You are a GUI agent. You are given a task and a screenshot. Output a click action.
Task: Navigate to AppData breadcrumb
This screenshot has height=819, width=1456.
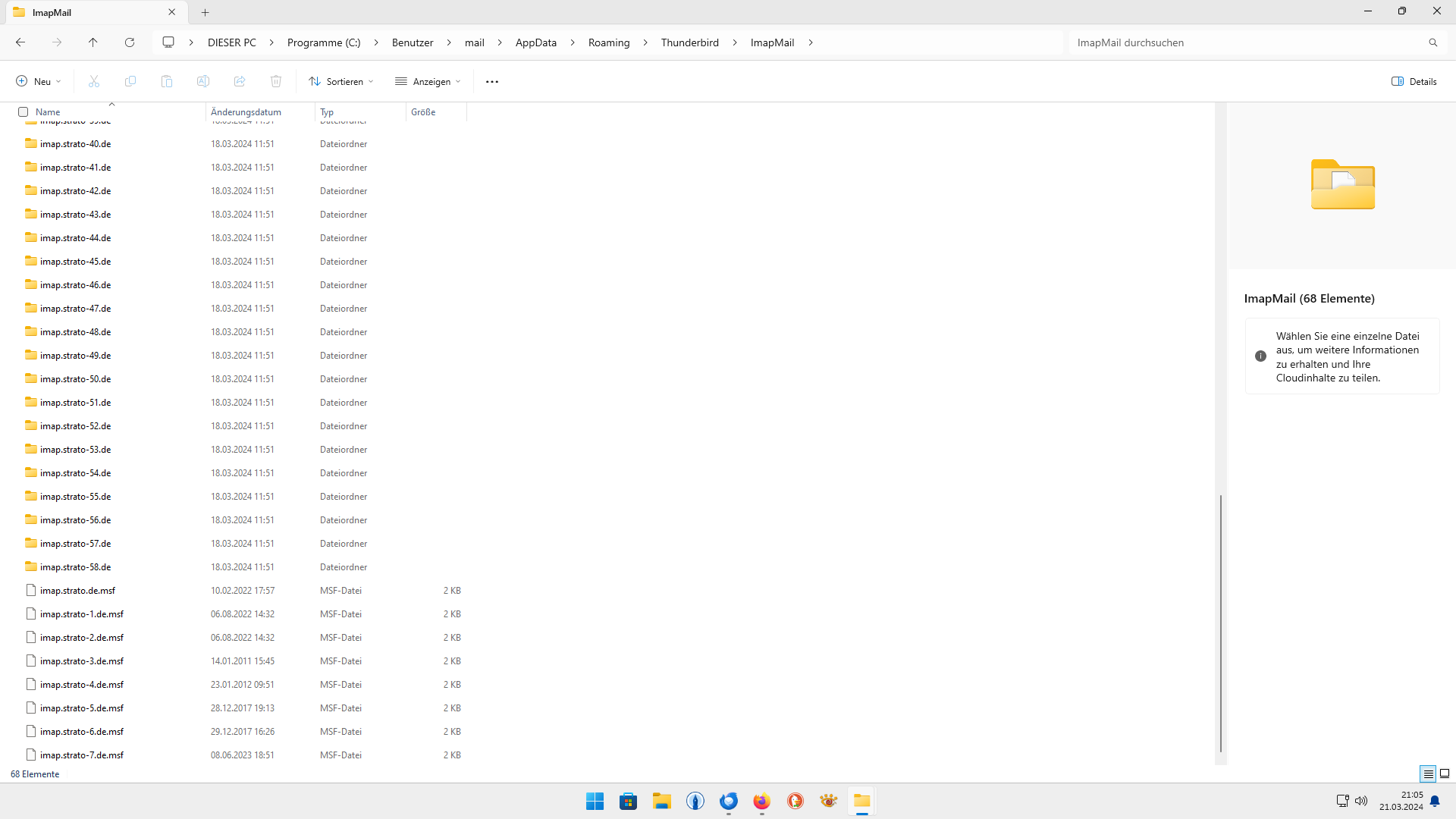pyautogui.click(x=536, y=42)
